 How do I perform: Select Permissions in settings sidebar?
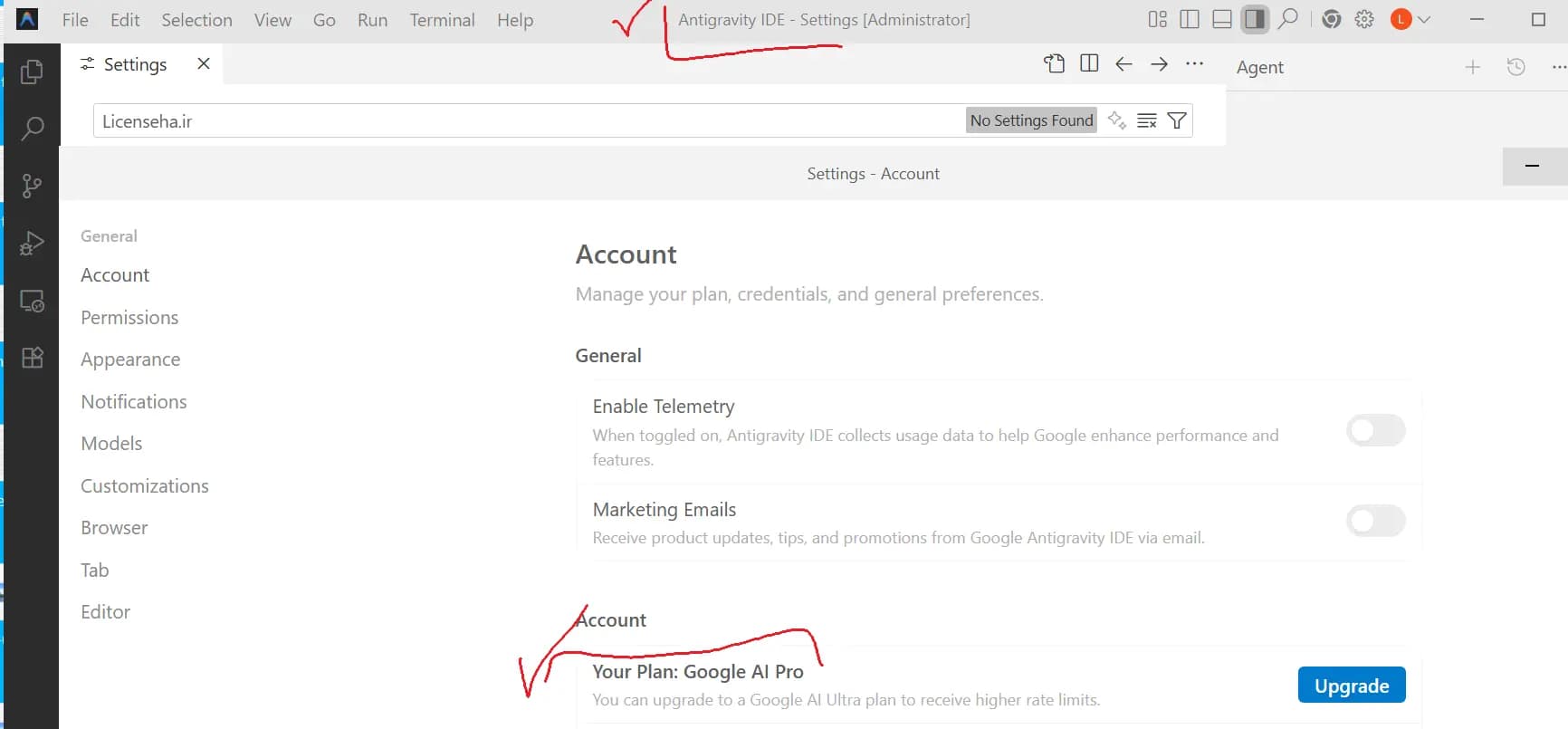click(129, 318)
